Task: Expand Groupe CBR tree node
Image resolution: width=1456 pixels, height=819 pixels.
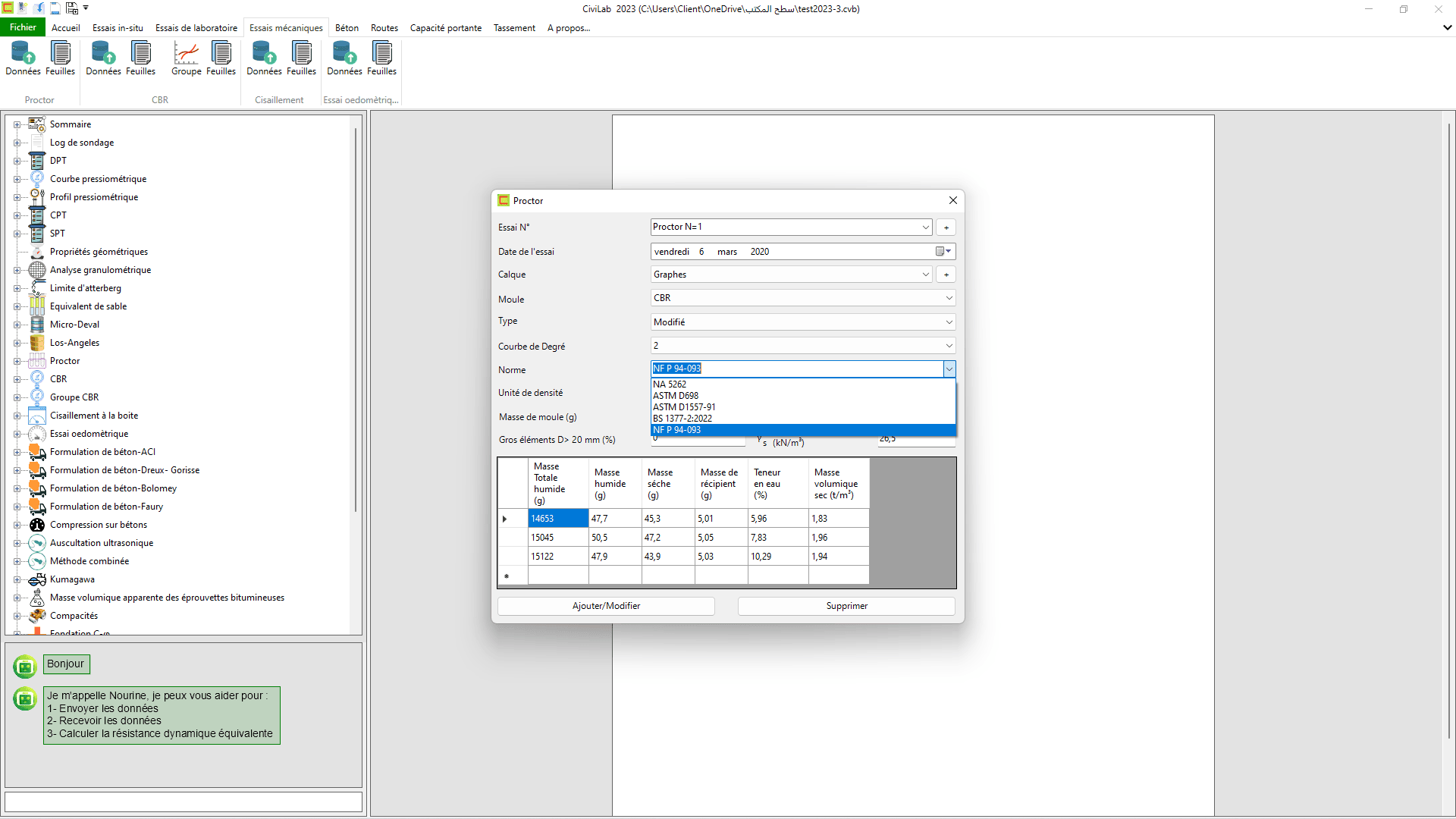Action: 17,397
